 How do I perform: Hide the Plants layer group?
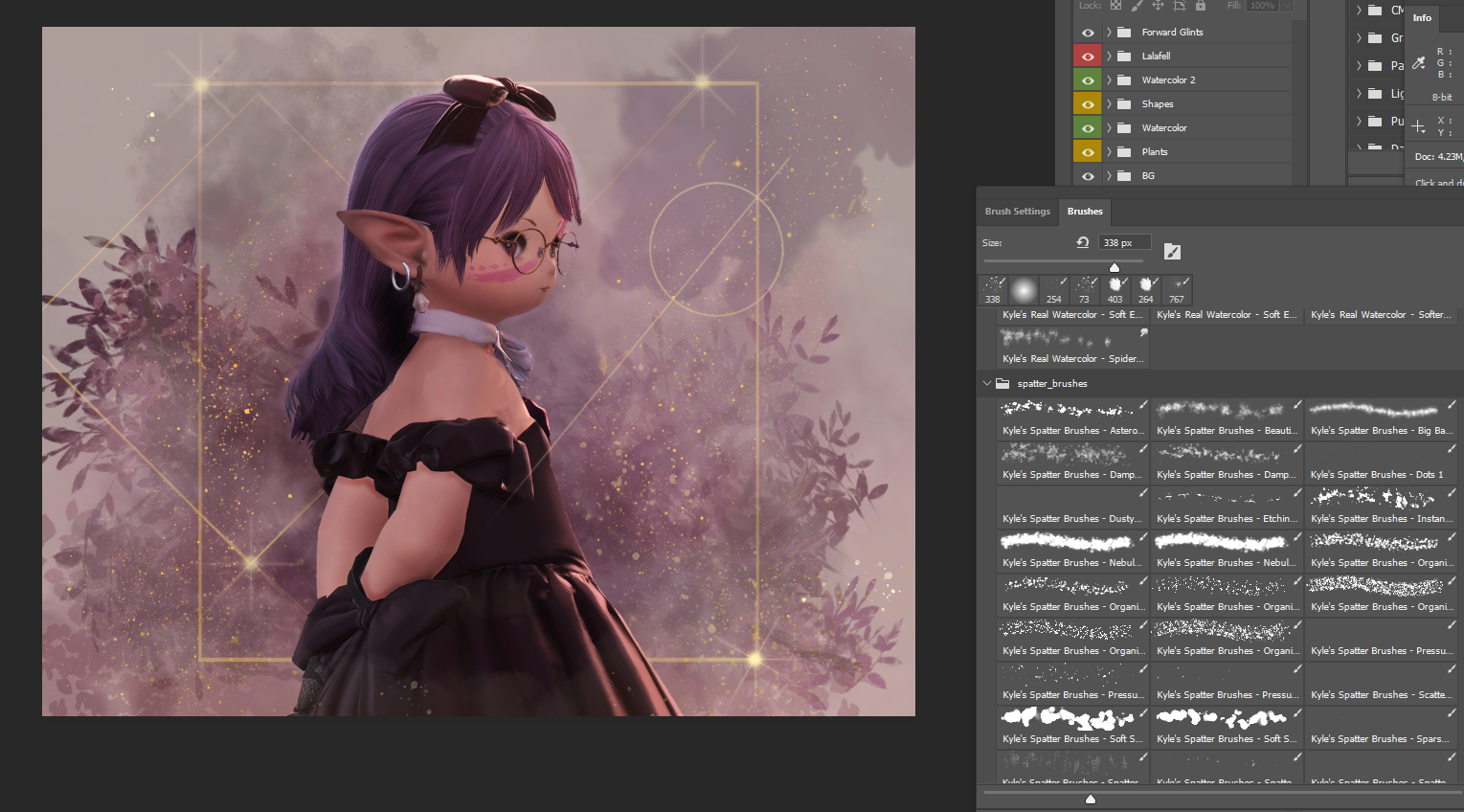(1088, 152)
